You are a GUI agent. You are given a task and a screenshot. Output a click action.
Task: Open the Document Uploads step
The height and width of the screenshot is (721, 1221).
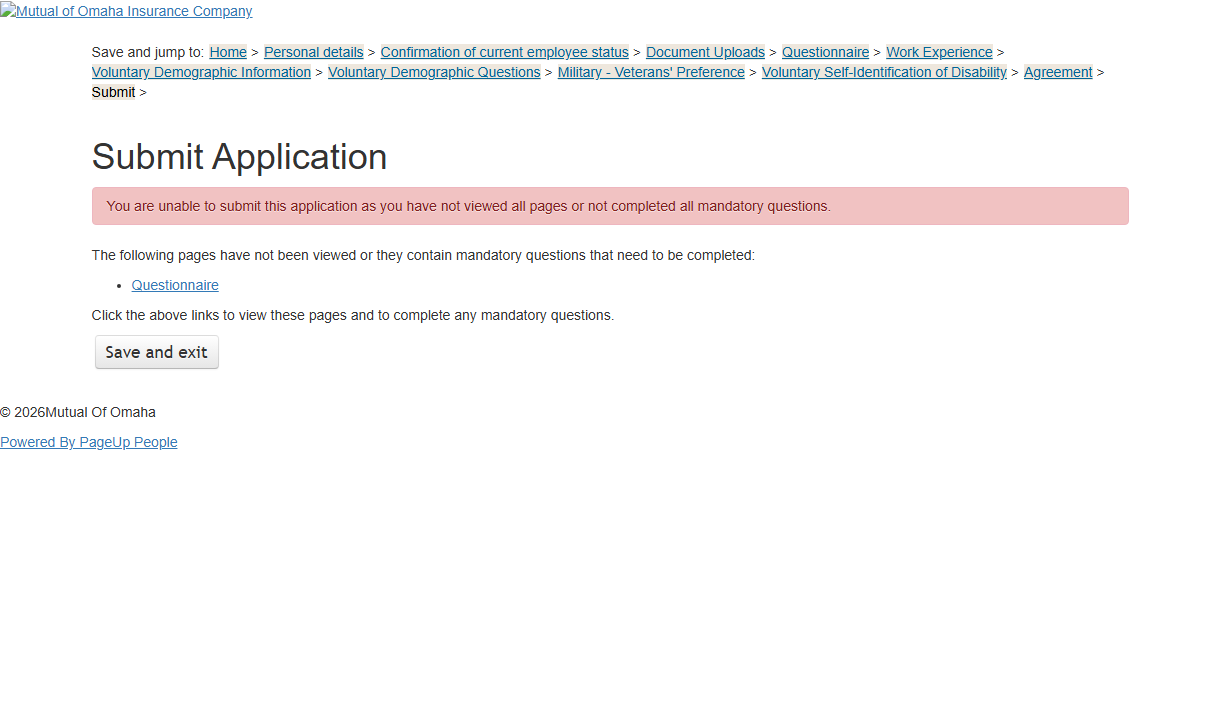tap(705, 52)
